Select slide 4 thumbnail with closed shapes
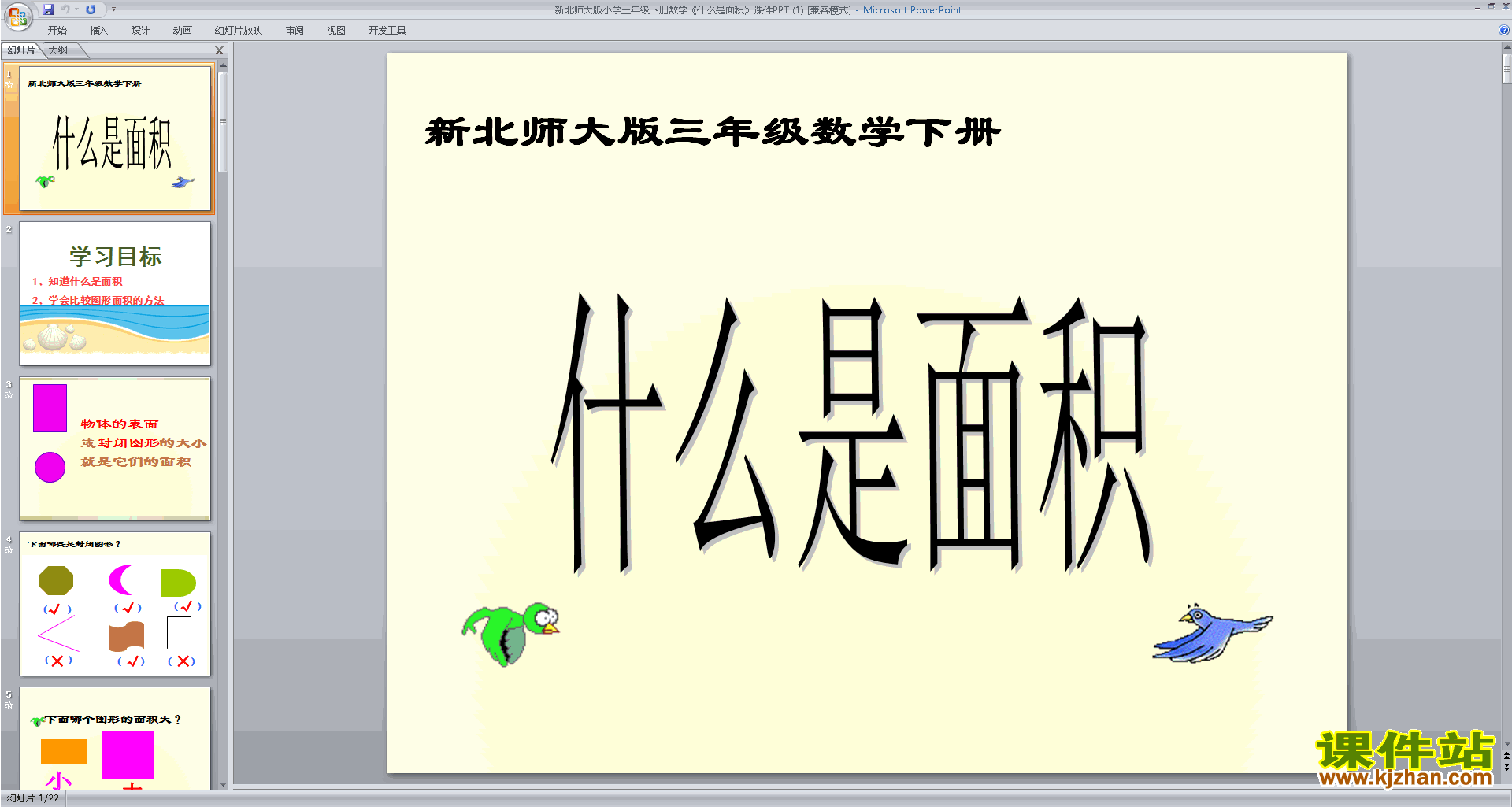Image resolution: width=1512 pixels, height=807 pixels. (115, 604)
